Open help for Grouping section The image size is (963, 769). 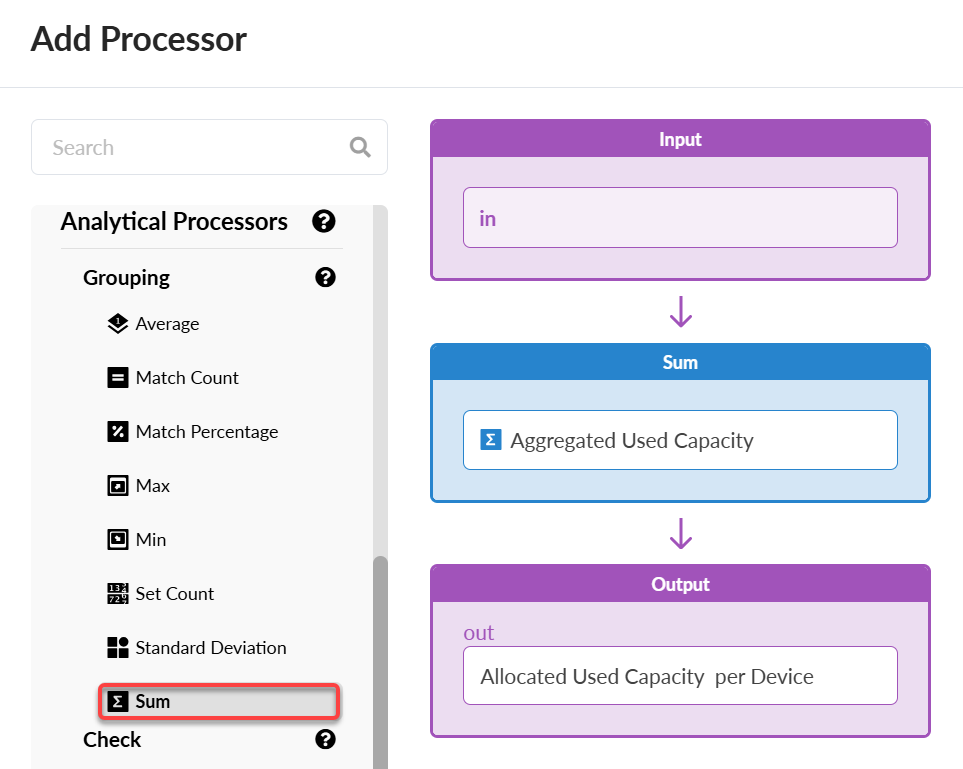click(325, 277)
